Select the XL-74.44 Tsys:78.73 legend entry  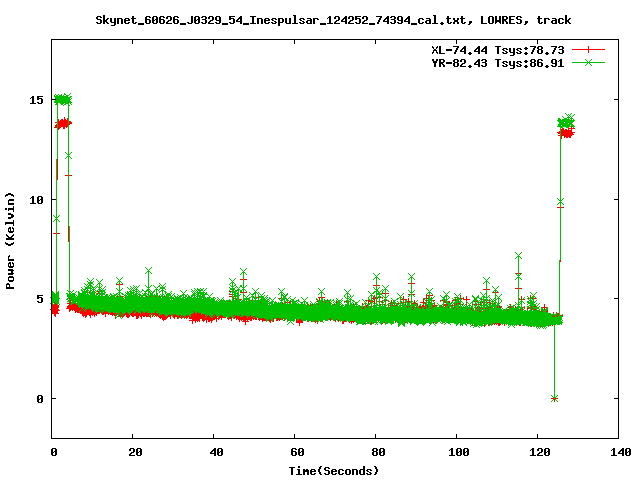[x=498, y=50]
